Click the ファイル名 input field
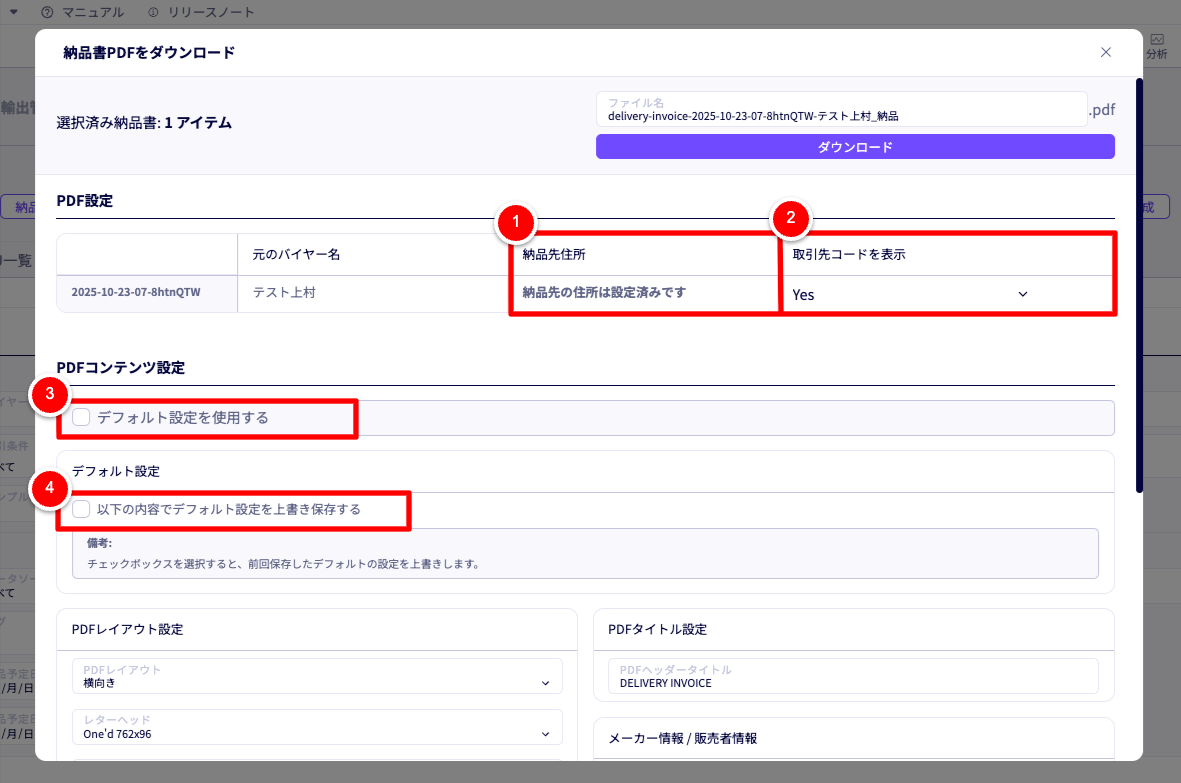This screenshot has width=1181, height=783. [840, 110]
